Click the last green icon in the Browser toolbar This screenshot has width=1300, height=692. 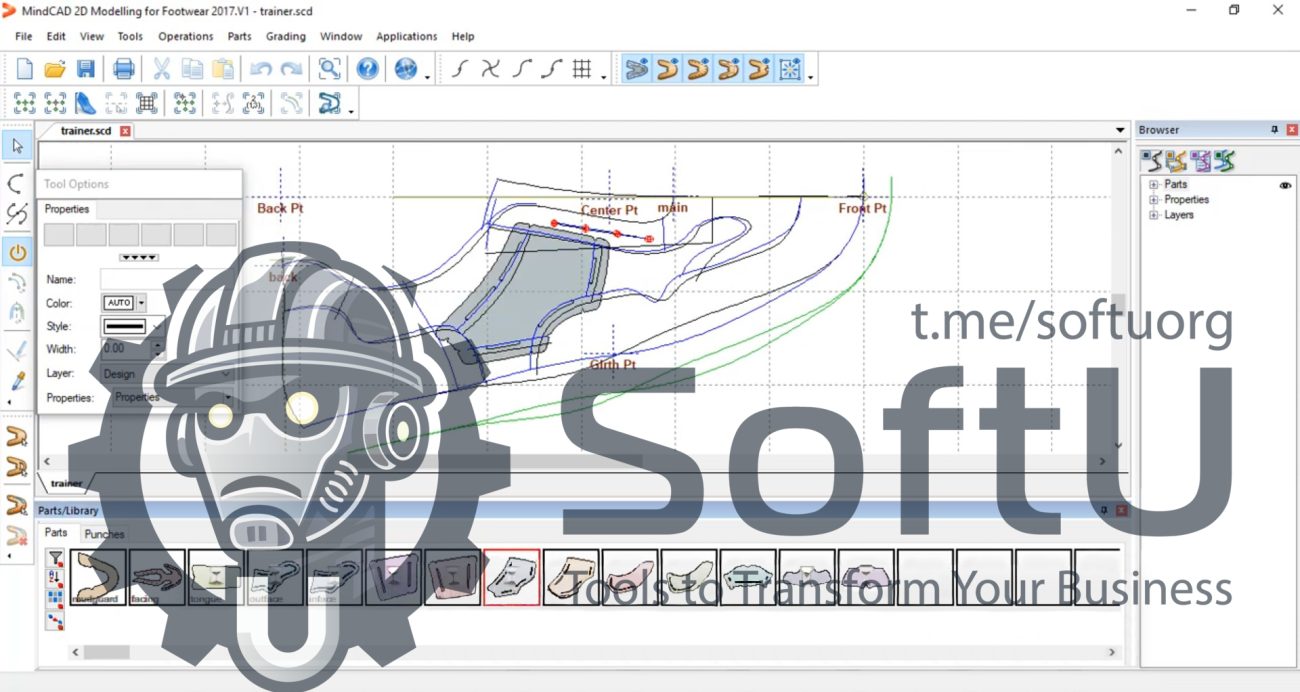click(x=1224, y=160)
